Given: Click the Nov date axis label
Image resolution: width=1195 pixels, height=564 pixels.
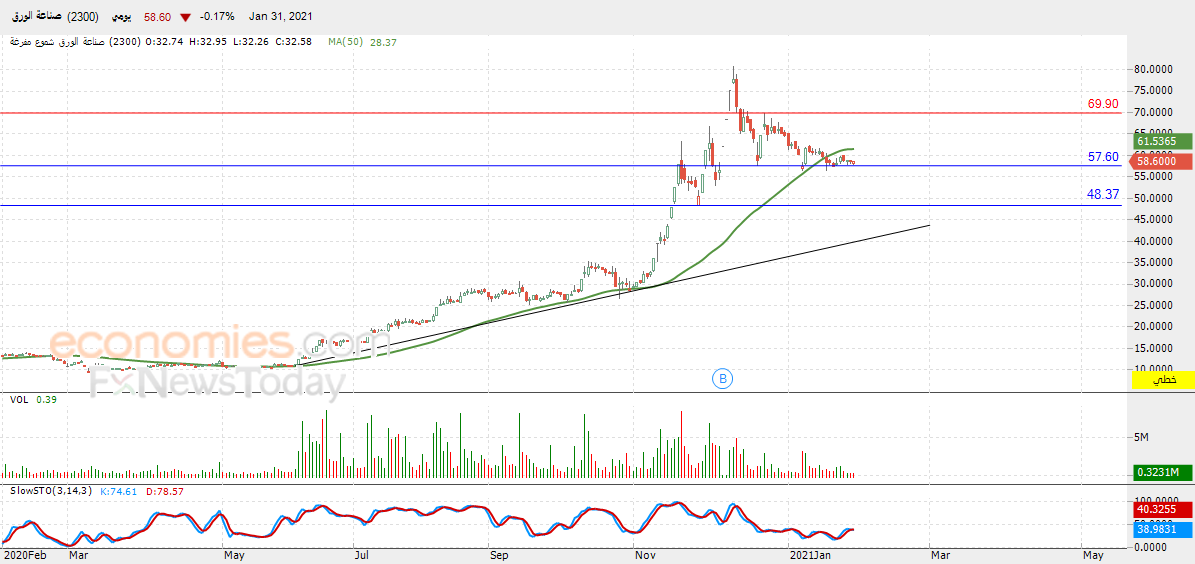Looking at the screenshot, I should [x=642, y=556].
